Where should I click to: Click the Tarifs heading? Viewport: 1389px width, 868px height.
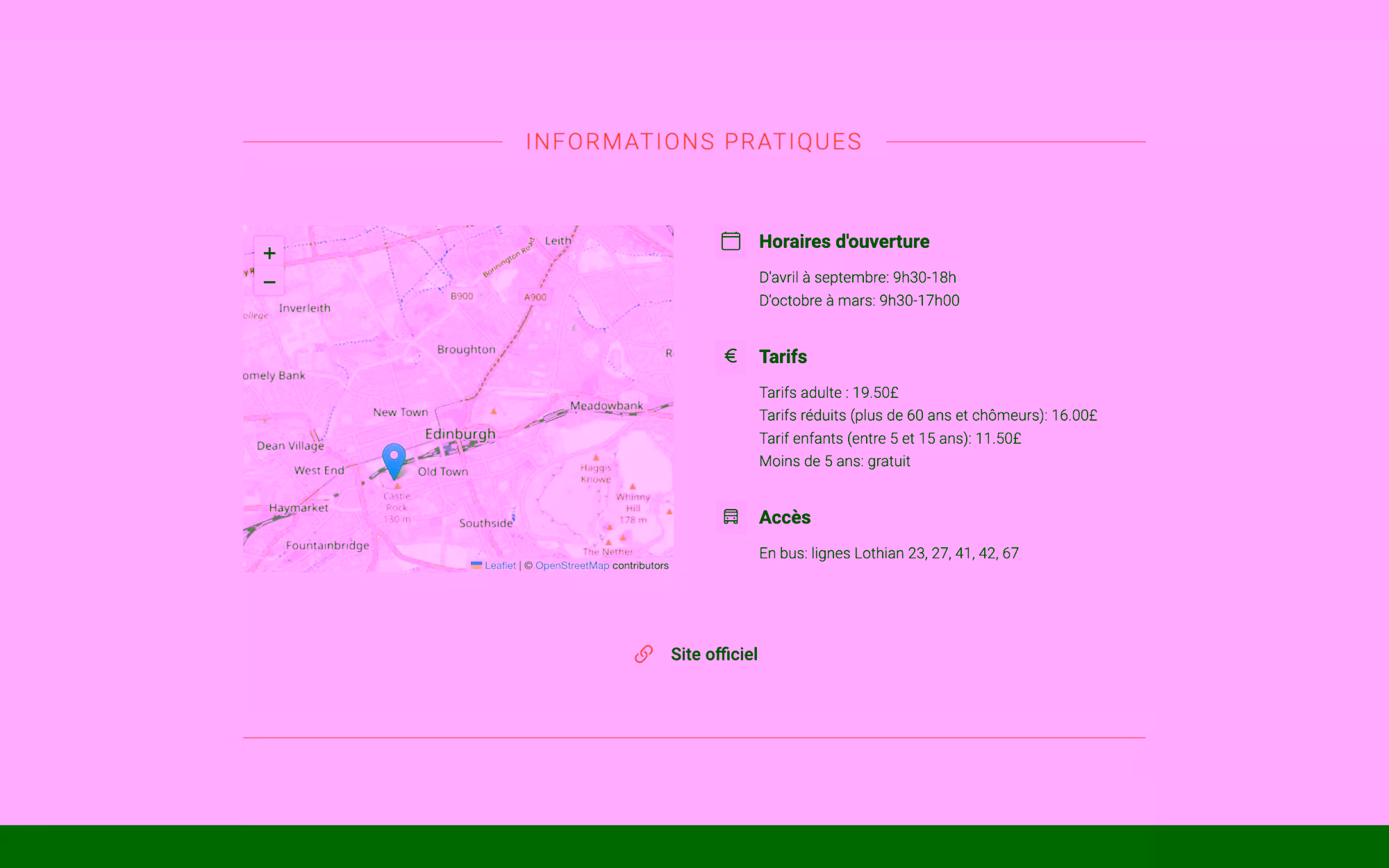pyautogui.click(x=783, y=356)
